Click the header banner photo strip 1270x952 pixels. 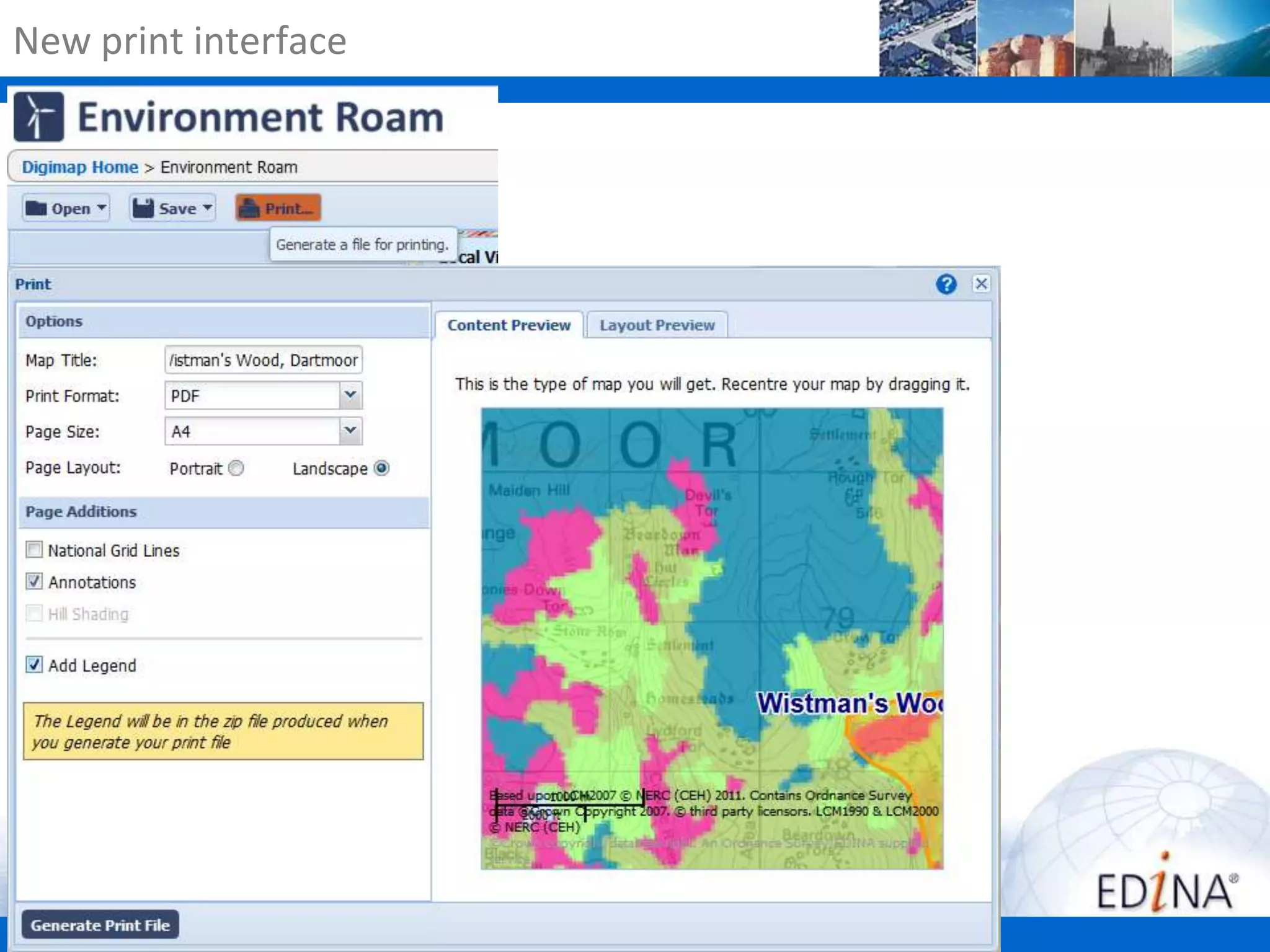coord(1074,38)
